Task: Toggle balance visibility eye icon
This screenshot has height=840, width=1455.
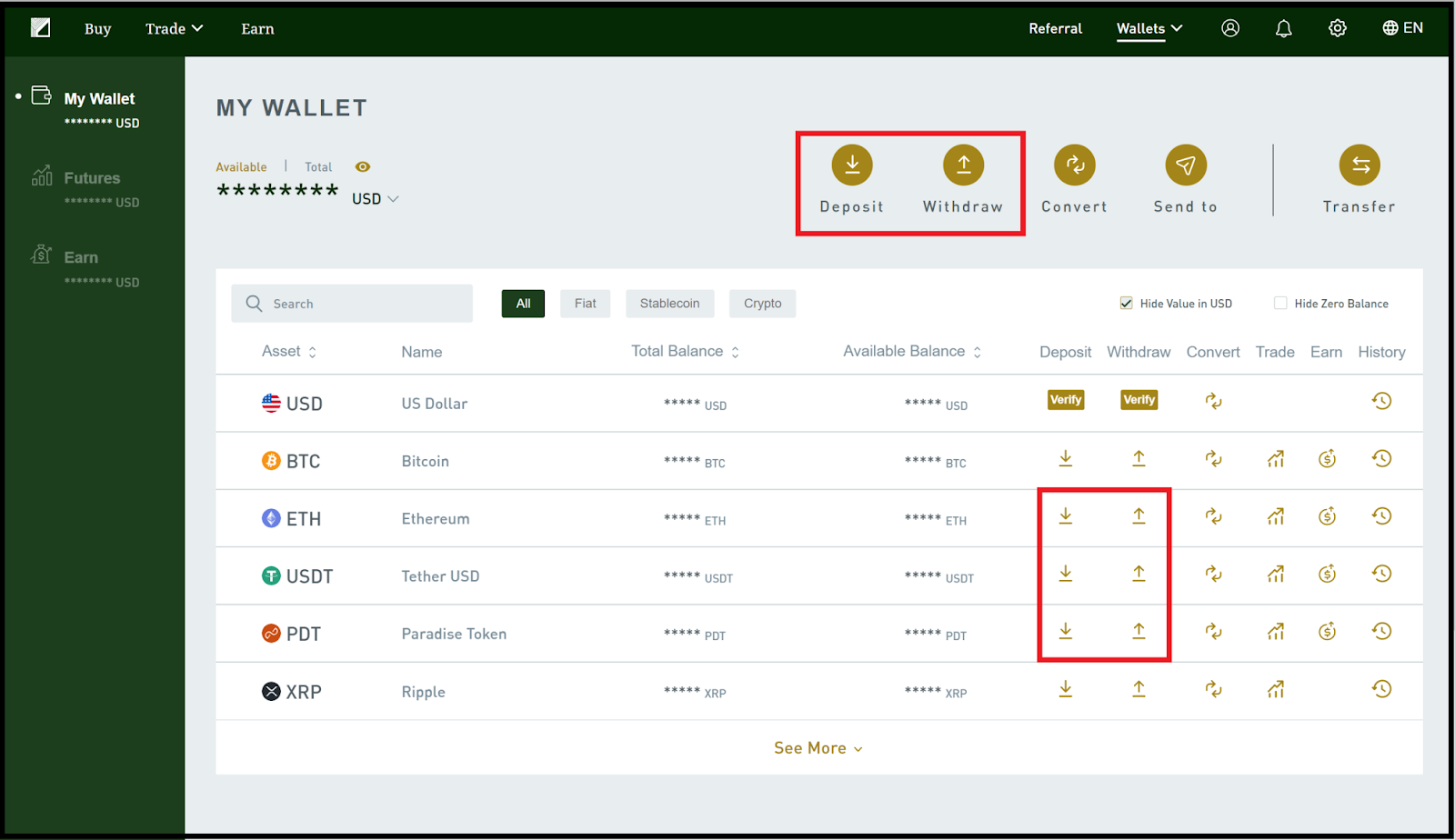Action: [363, 166]
